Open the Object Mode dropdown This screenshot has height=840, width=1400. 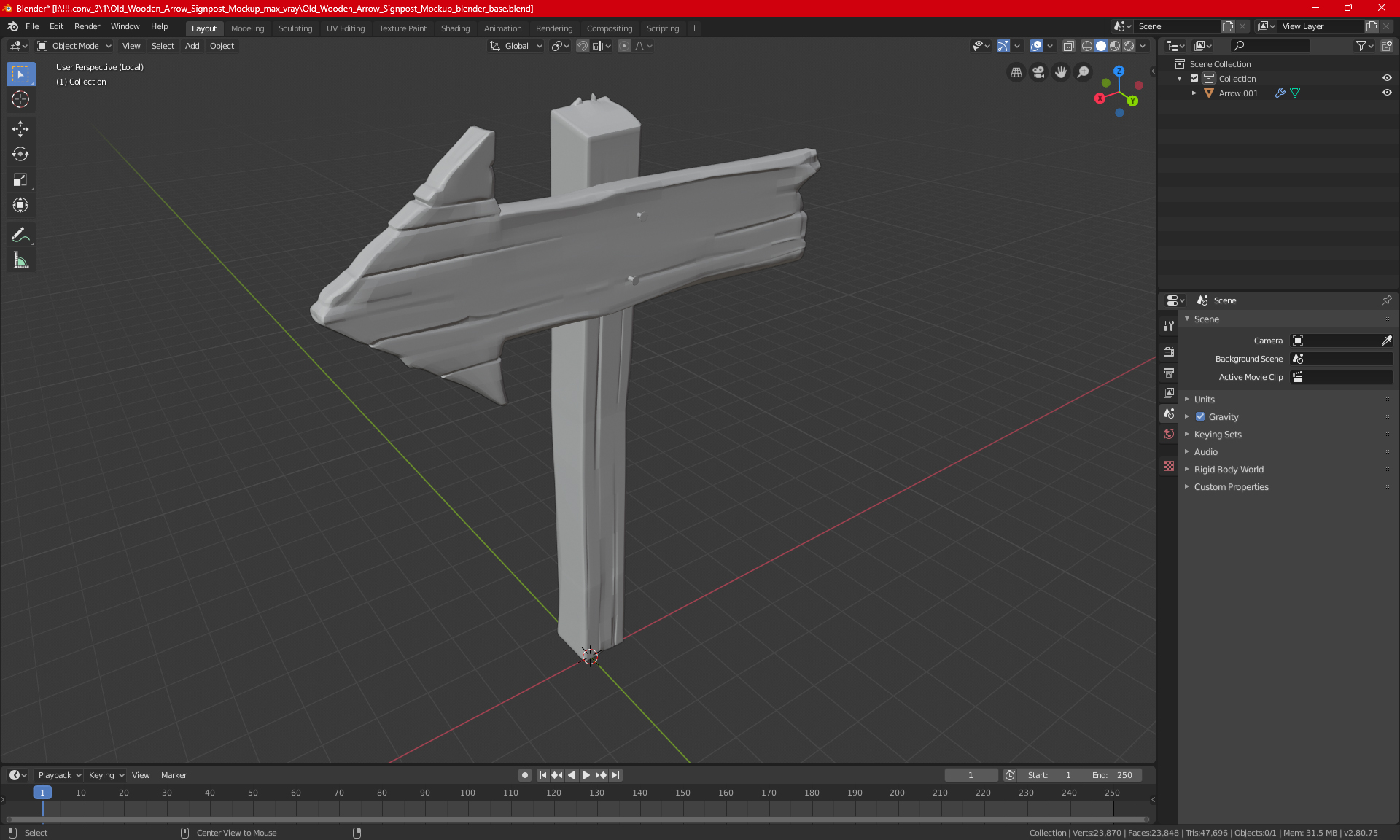[74, 46]
